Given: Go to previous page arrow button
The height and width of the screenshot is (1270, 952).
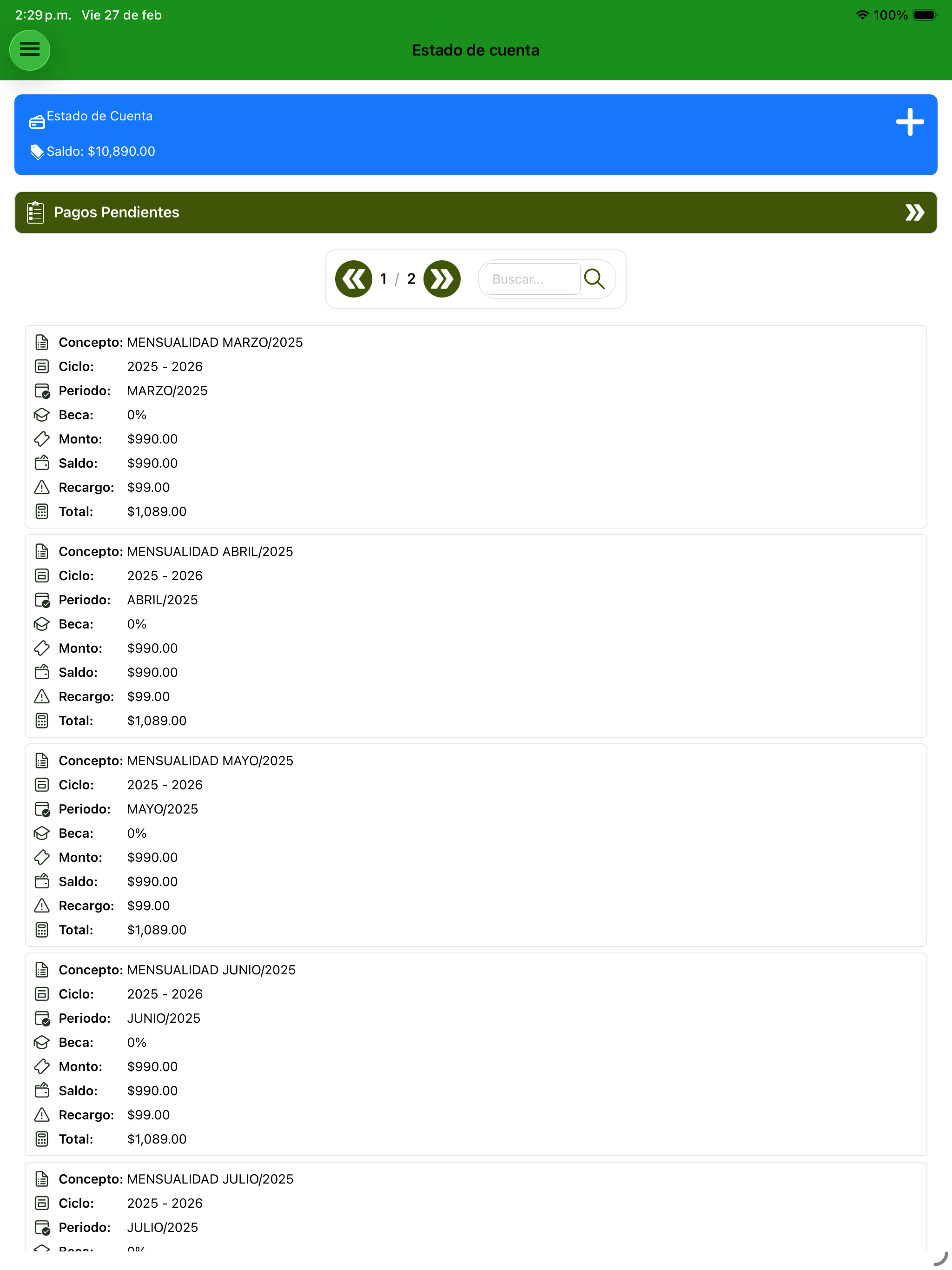Looking at the screenshot, I should 353,279.
